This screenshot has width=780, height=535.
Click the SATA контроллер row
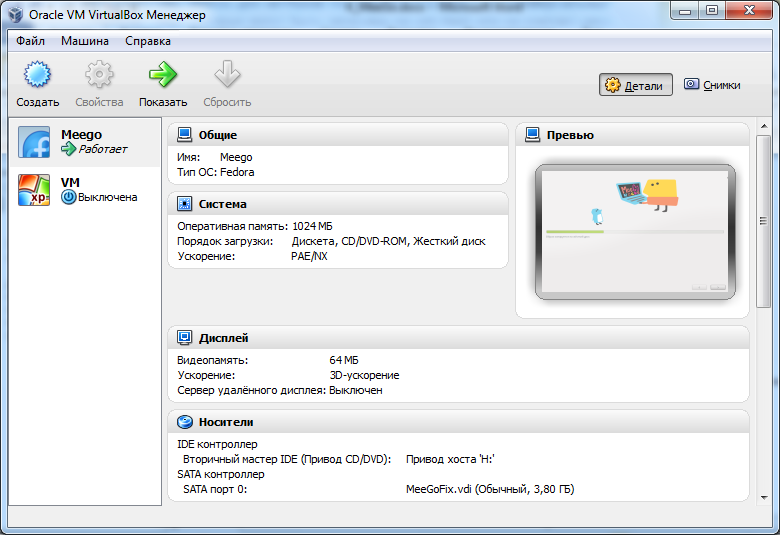221,474
